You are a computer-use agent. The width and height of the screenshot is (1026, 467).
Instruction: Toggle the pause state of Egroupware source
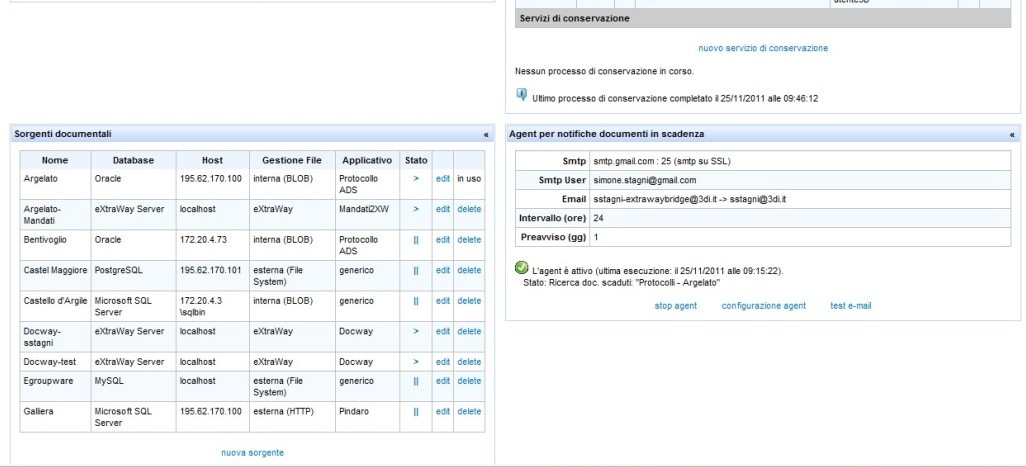click(x=416, y=381)
